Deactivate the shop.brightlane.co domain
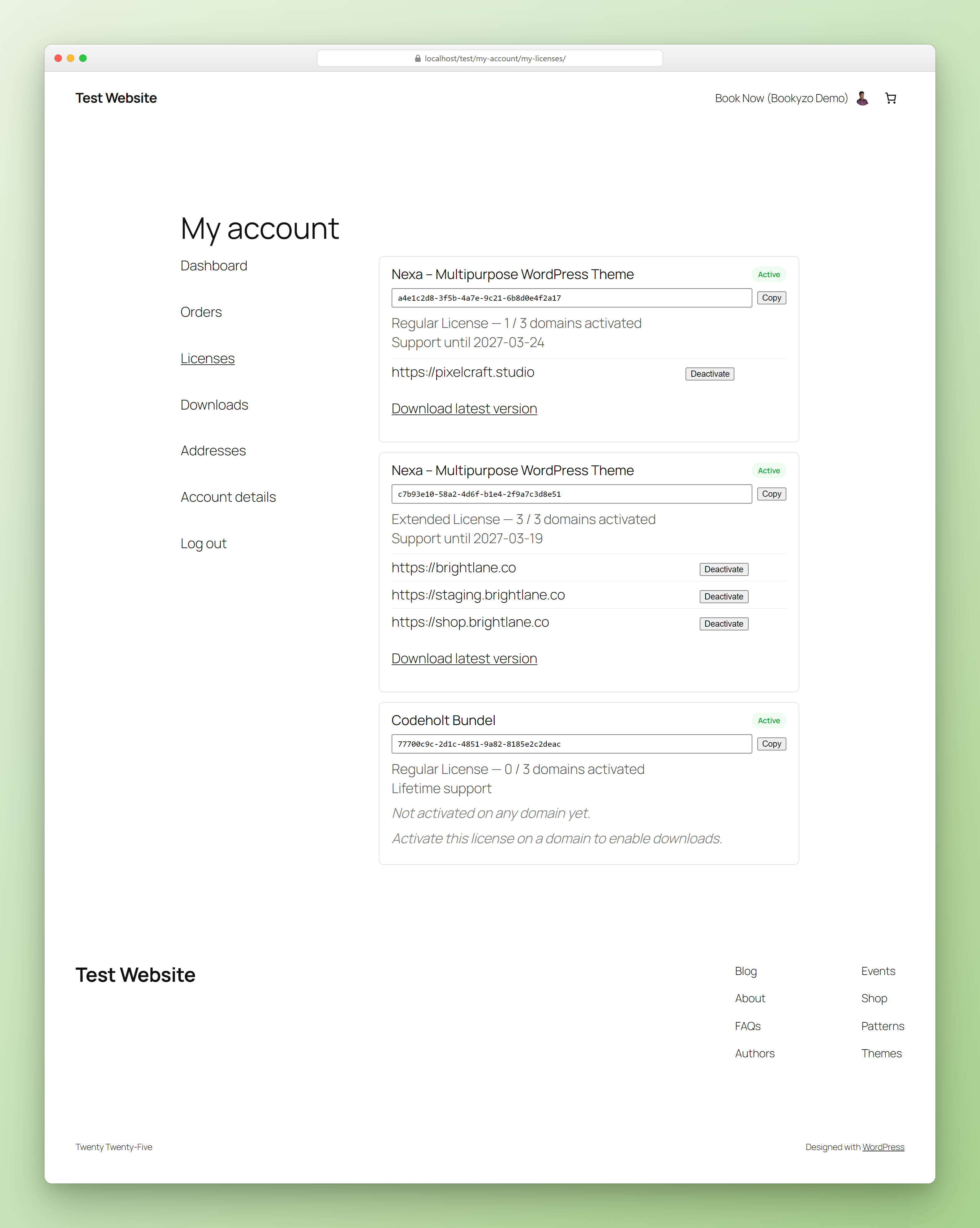 click(724, 624)
